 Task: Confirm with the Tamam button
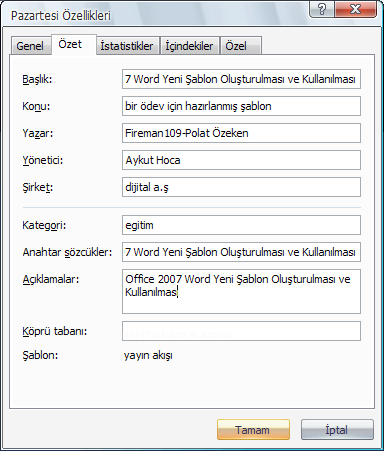pos(253,430)
